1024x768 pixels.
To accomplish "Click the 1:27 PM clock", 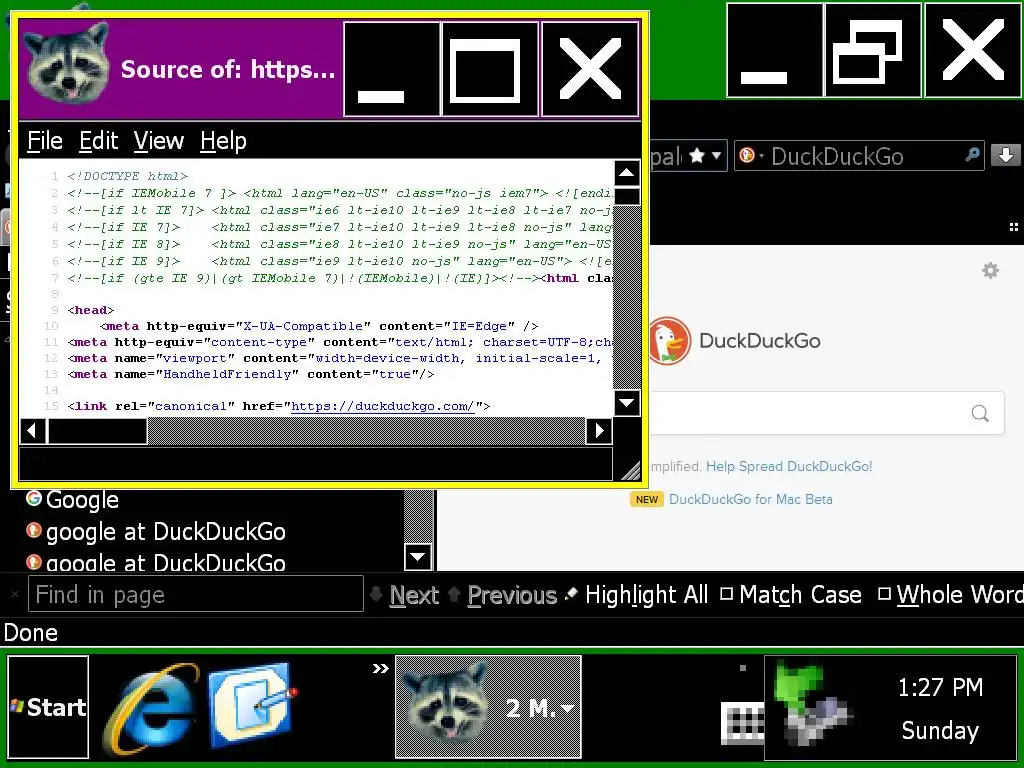I will [940, 688].
